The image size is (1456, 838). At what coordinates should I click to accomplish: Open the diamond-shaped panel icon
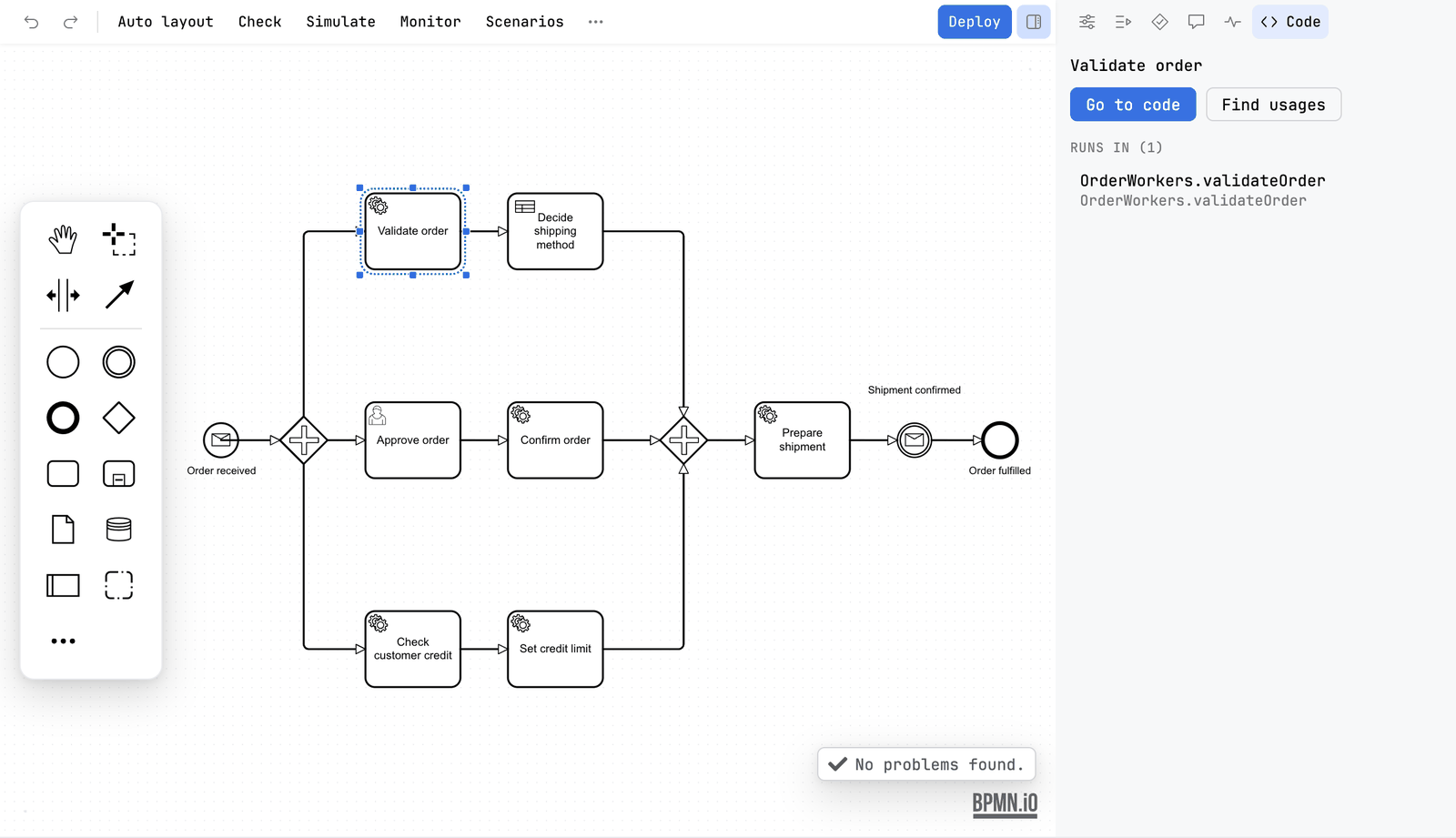click(1160, 22)
